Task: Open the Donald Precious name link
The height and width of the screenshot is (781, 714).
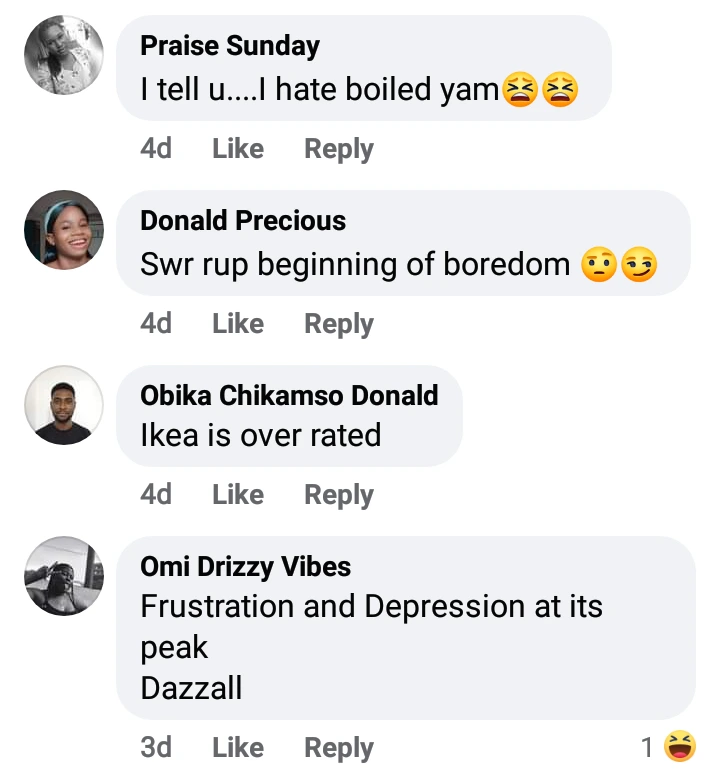Action: click(x=243, y=221)
